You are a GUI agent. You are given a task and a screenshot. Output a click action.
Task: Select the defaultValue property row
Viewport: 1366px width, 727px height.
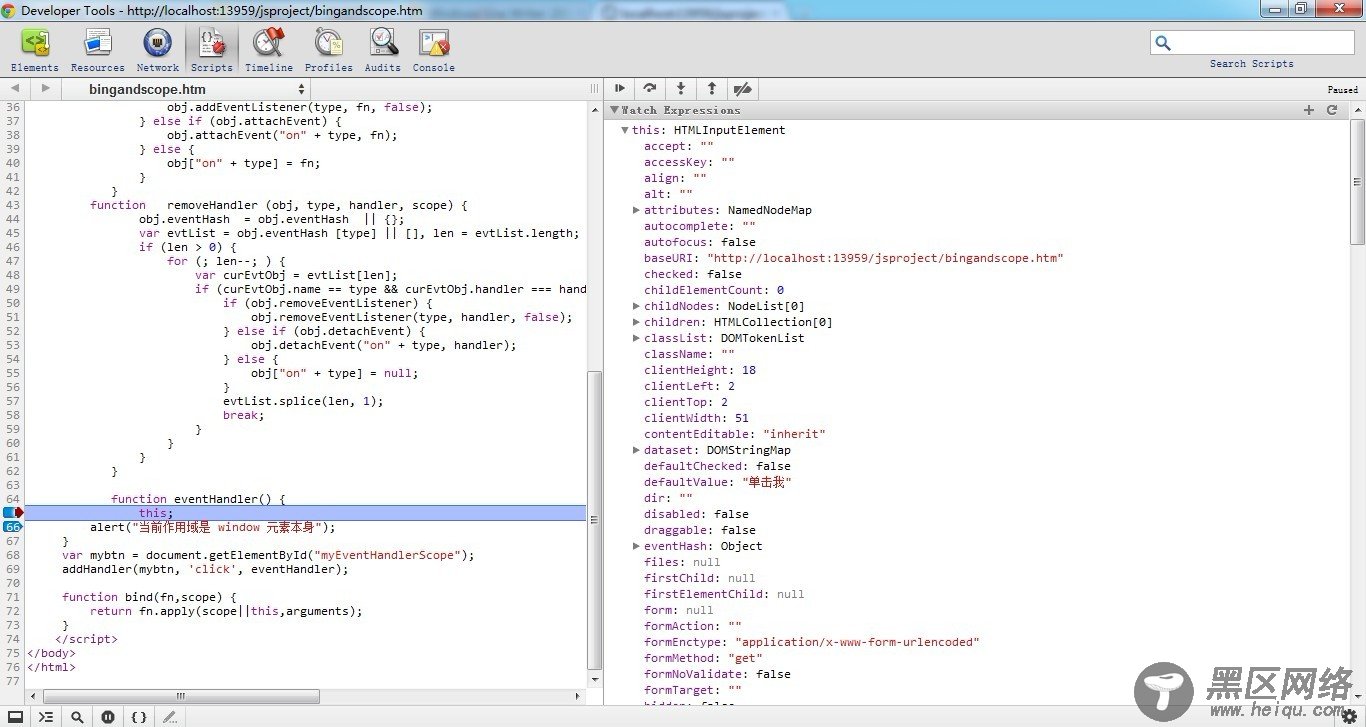coord(718,482)
